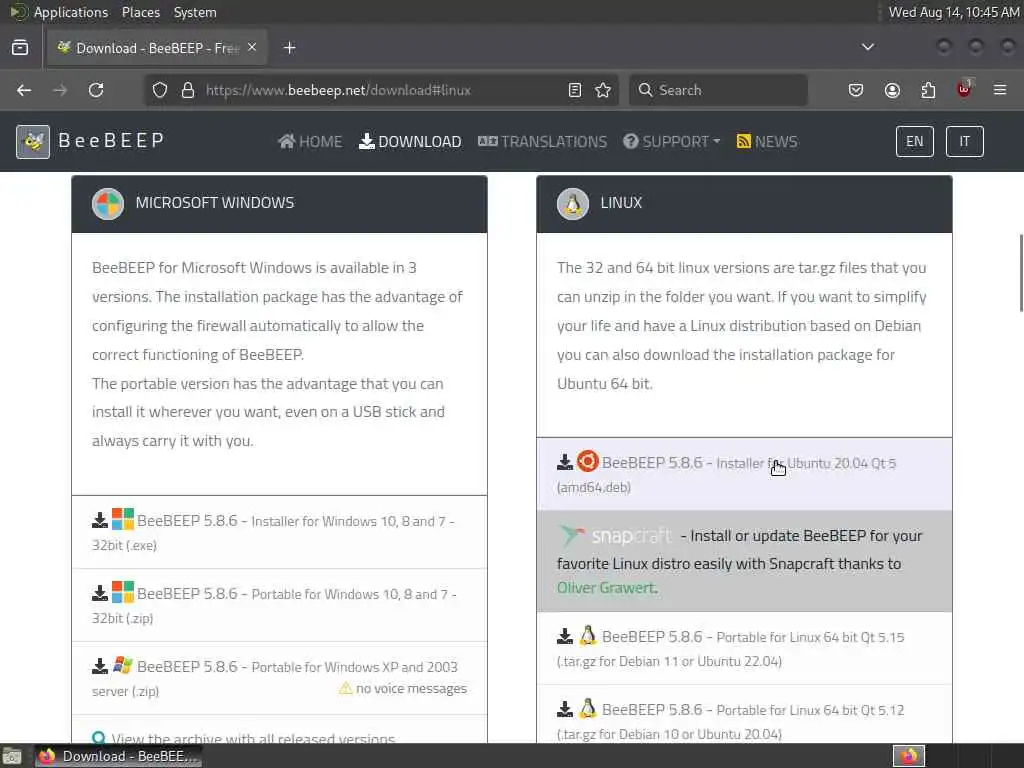Expand the SUPPORT dropdown menu
Image resolution: width=1024 pixels, height=768 pixels.
(671, 142)
